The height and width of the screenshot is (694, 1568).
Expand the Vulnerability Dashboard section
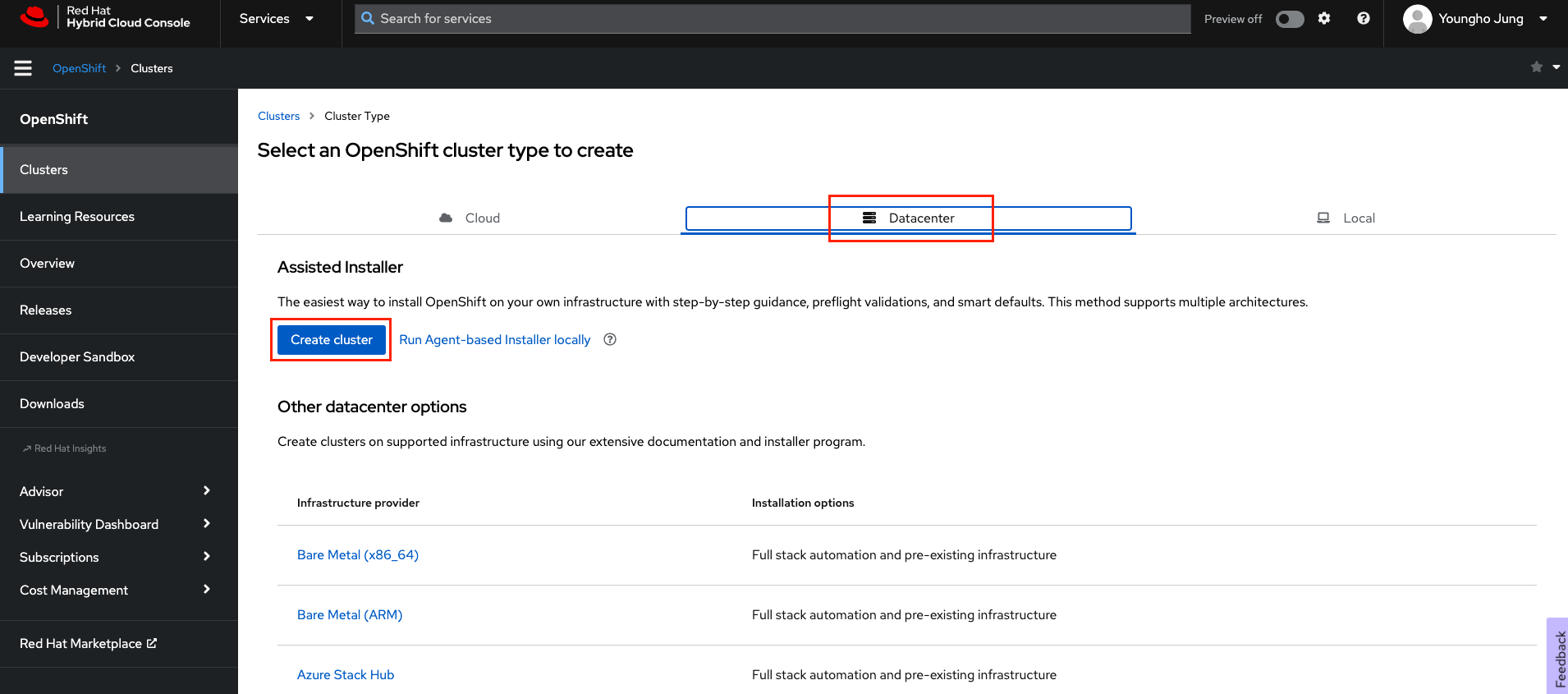pos(119,524)
